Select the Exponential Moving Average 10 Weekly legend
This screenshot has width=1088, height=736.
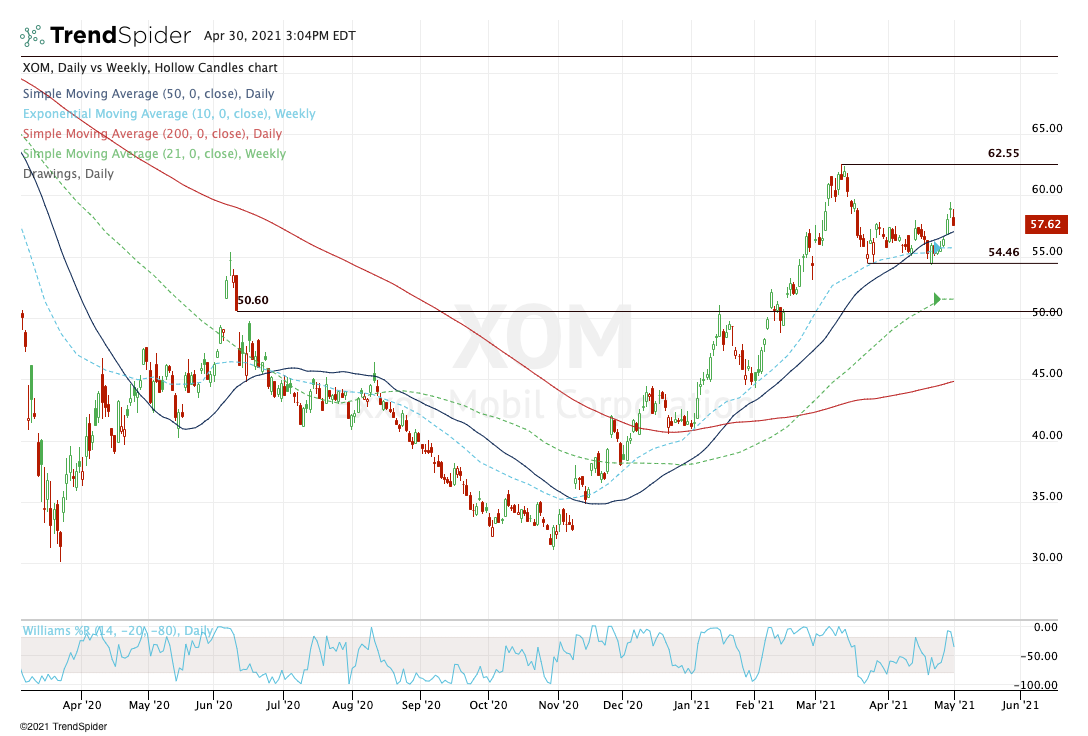coord(169,114)
